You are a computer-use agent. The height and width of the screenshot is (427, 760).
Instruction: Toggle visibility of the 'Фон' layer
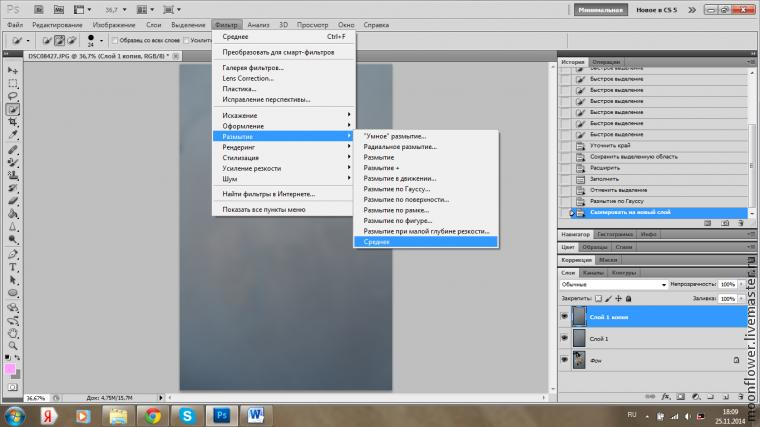564,360
